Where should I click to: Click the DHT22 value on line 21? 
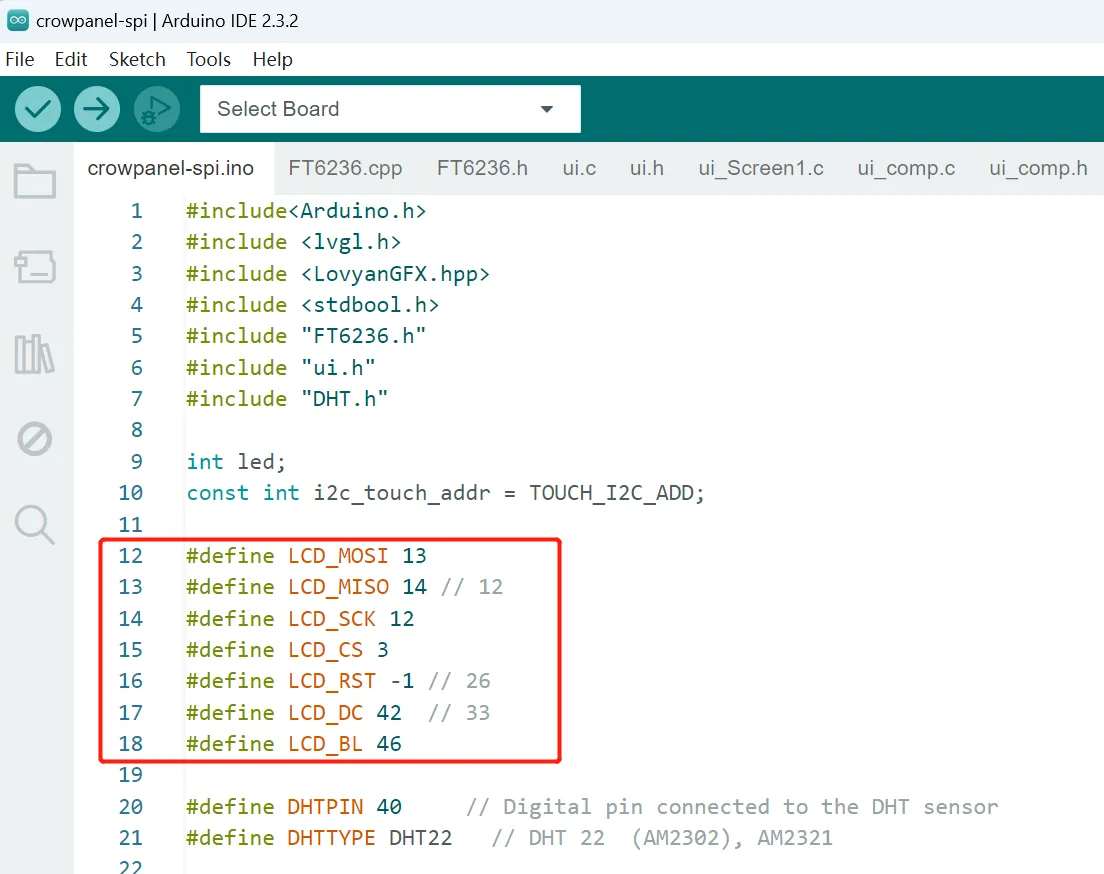coord(420,837)
